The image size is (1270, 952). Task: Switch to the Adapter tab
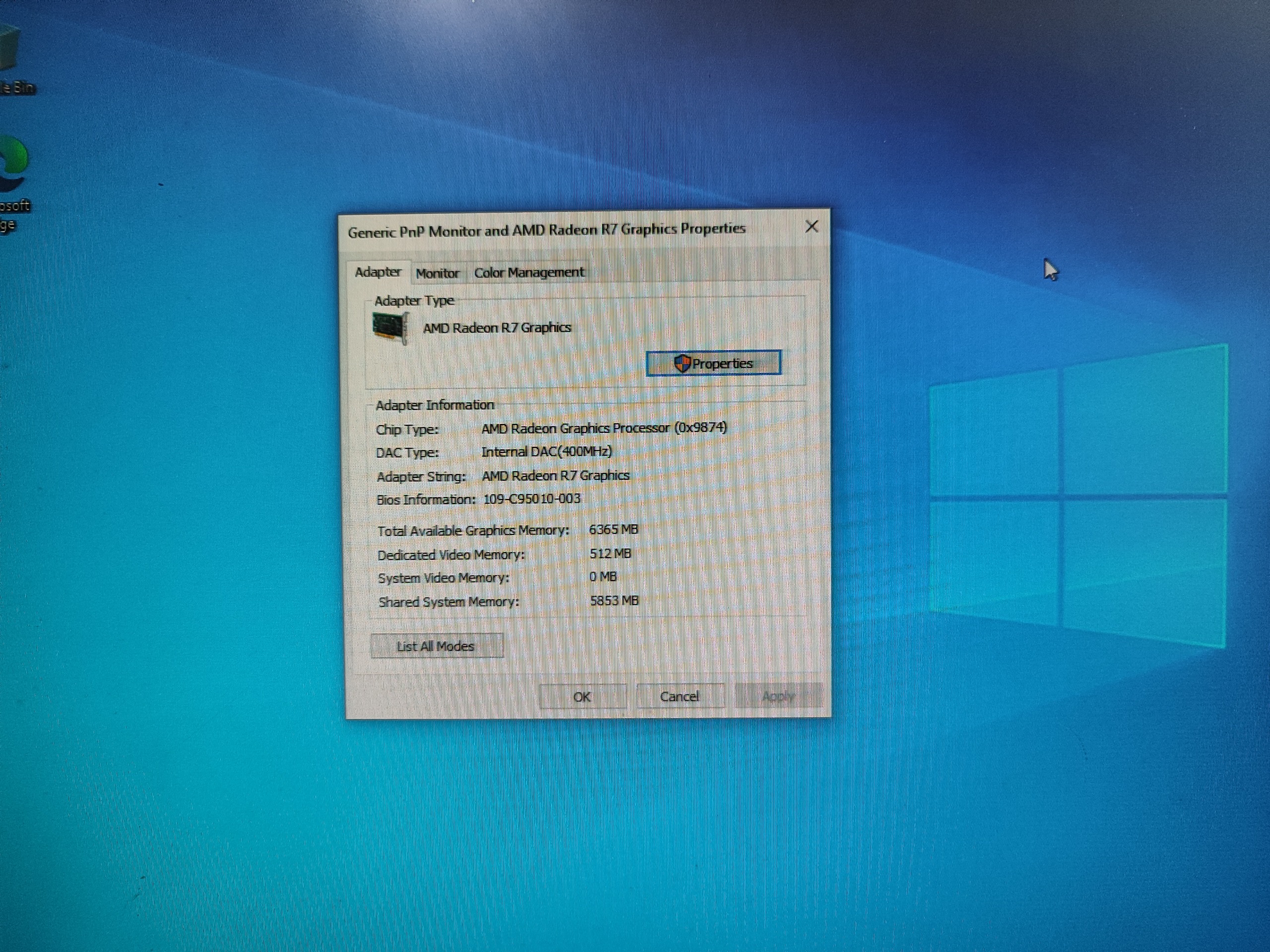(378, 272)
